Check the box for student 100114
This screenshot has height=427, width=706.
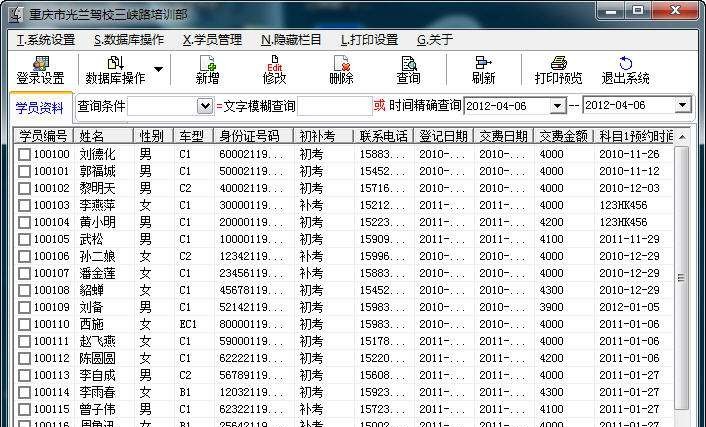click(x=24, y=392)
